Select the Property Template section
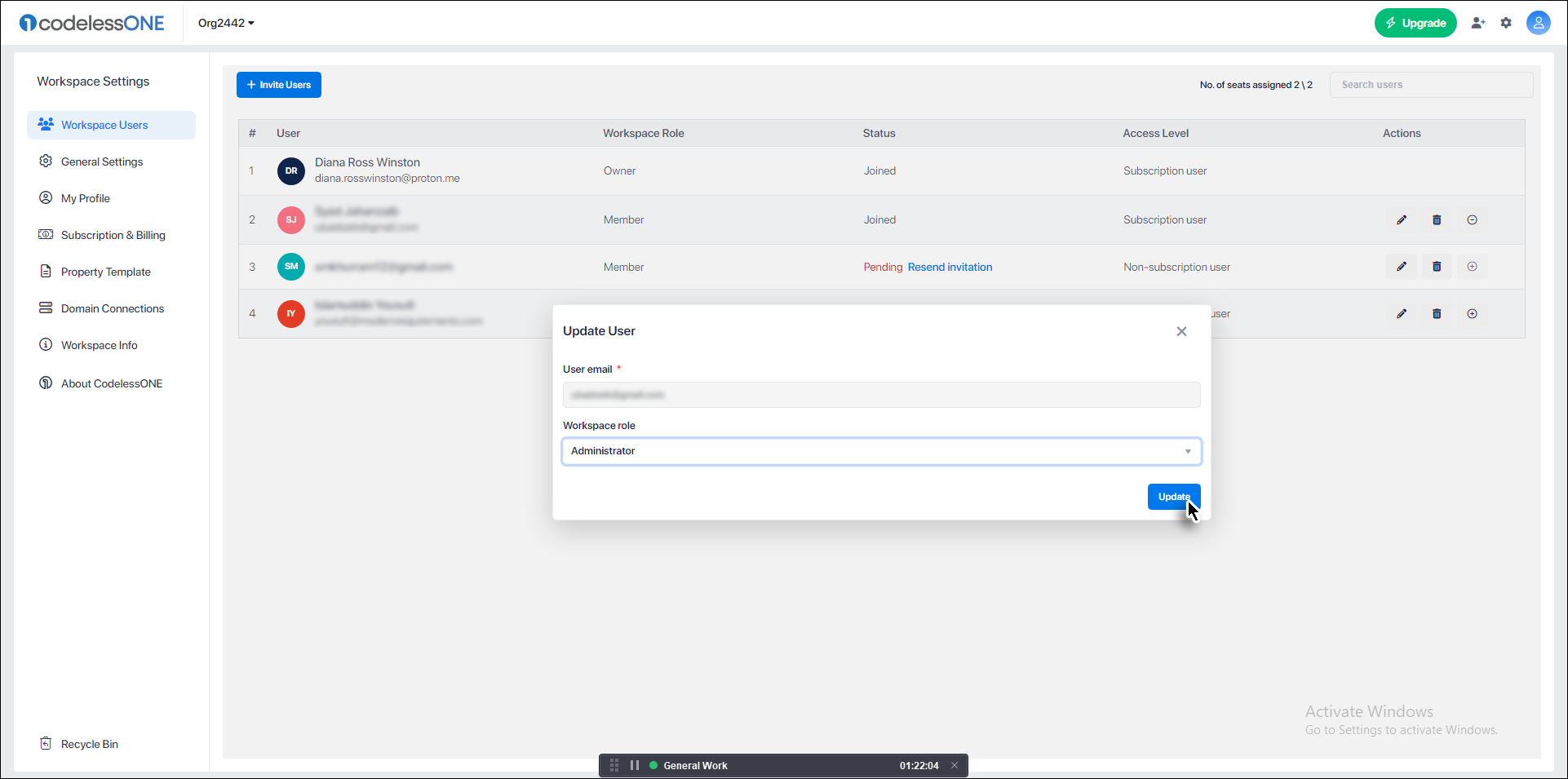The image size is (1568, 779). pos(106,271)
